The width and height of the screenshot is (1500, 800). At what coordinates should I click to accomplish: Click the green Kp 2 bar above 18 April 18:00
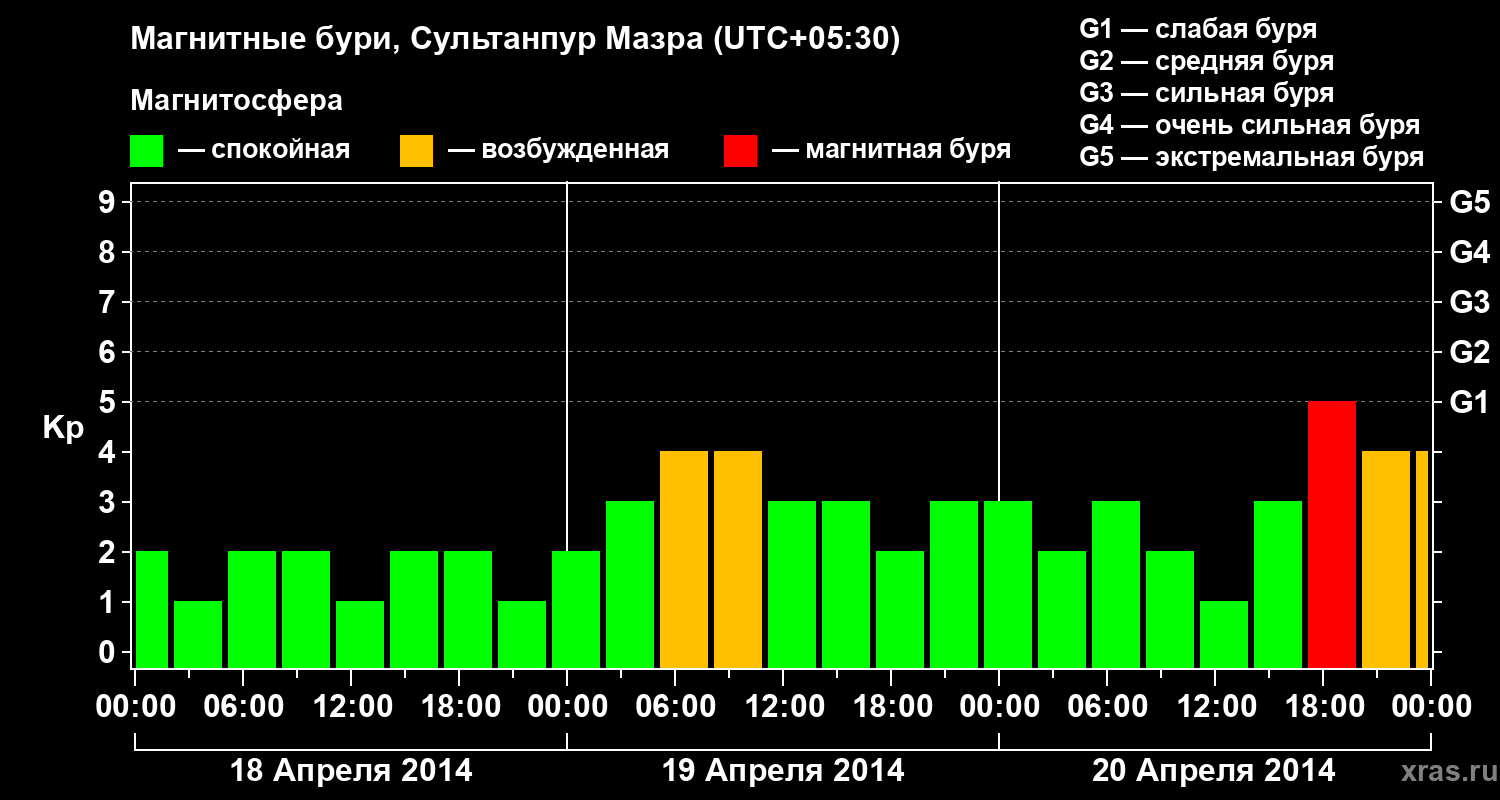pos(468,609)
